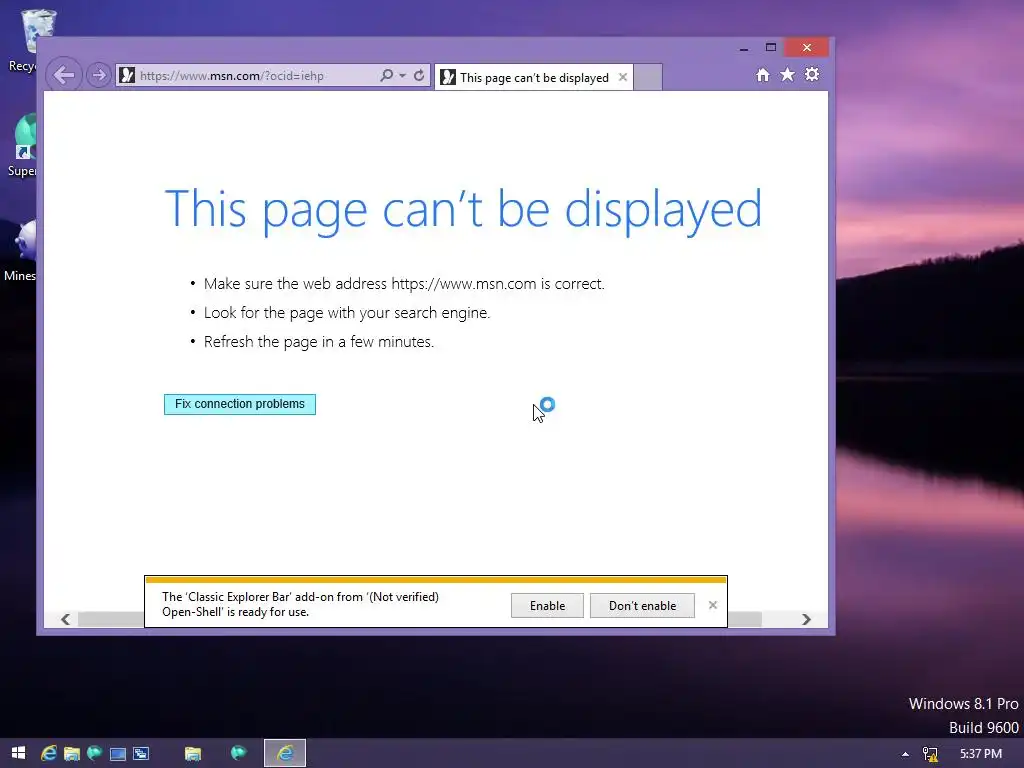Click 'Look for the page with your search engine'
Image resolution: width=1024 pixels, height=768 pixels.
tap(347, 313)
